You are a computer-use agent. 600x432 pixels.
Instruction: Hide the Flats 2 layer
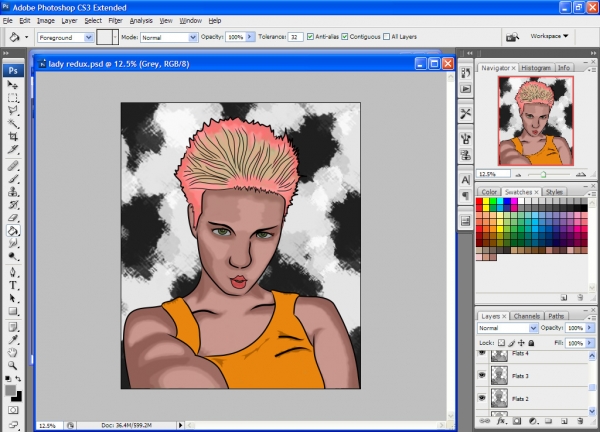click(x=482, y=398)
